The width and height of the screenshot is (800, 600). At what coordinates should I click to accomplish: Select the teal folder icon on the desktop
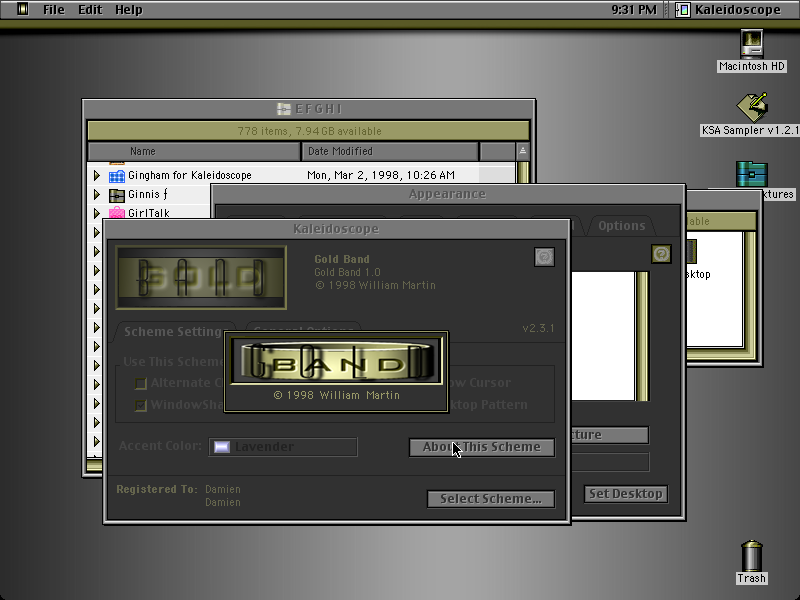[x=752, y=173]
